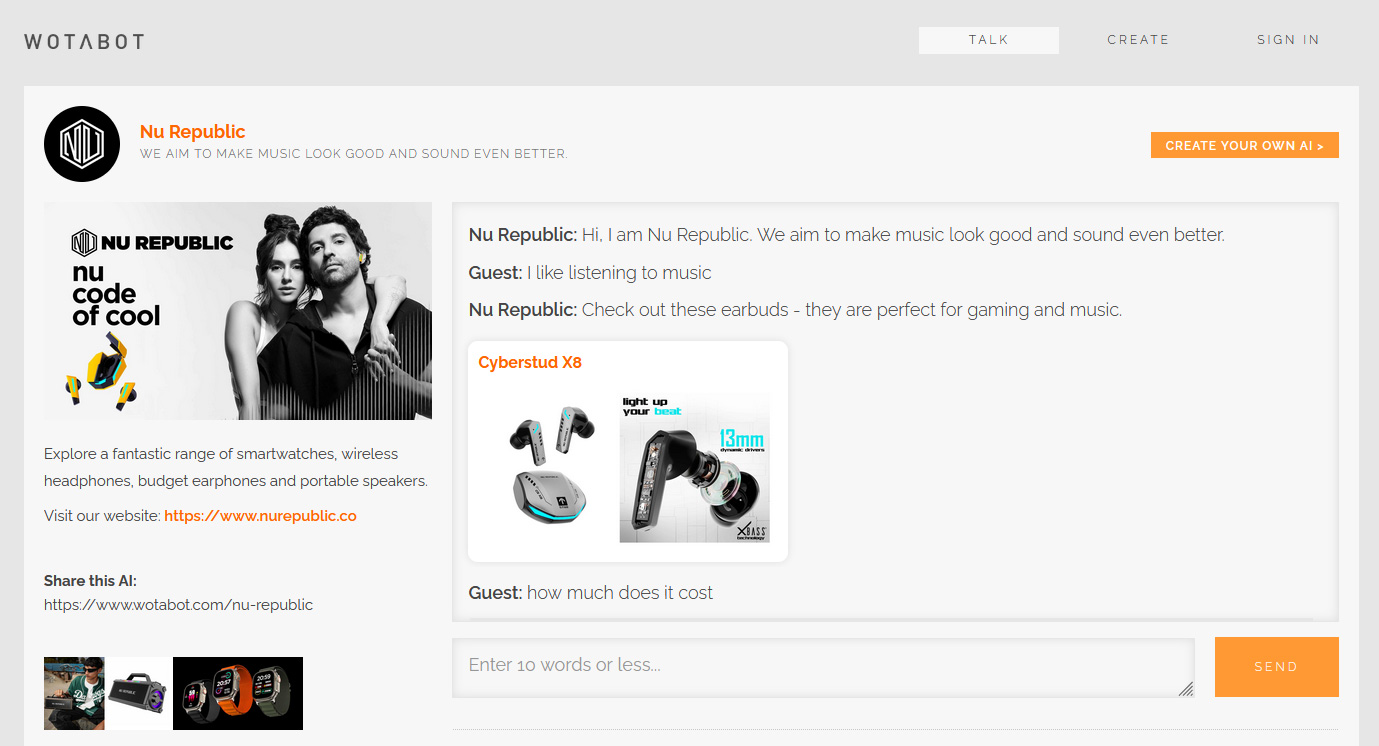Go to SIGN IN
Image resolution: width=1379 pixels, height=746 pixels.
pos(1288,40)
